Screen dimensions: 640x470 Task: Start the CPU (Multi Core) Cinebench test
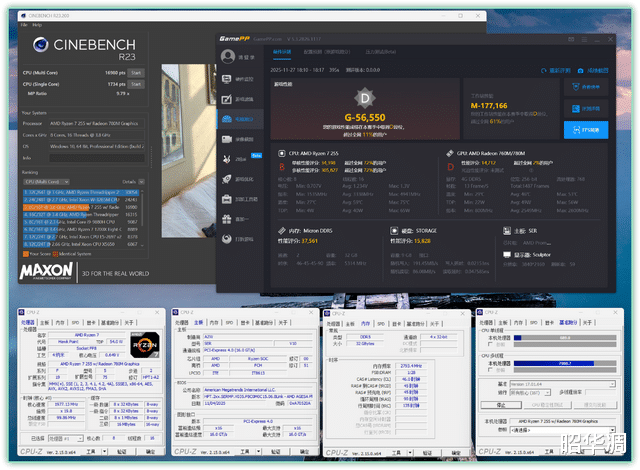136,73
